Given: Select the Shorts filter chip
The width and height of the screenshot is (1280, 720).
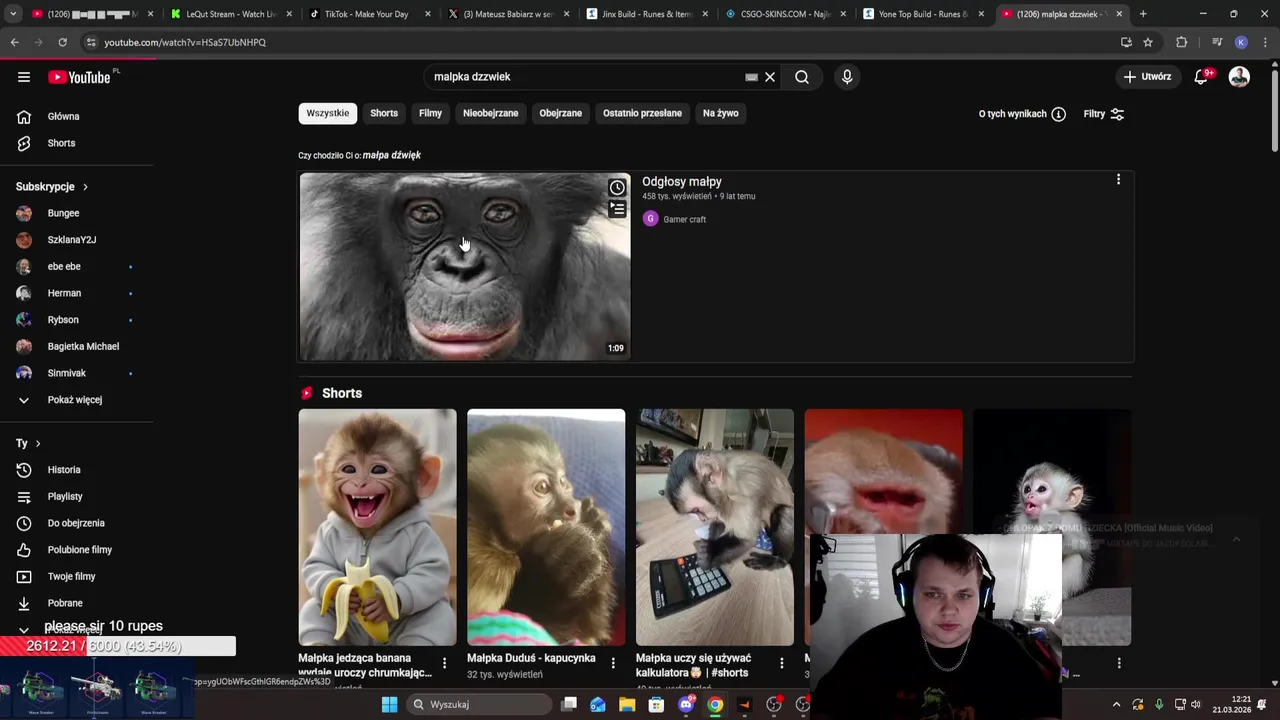Looking at the screenshot, I should 384,113.
